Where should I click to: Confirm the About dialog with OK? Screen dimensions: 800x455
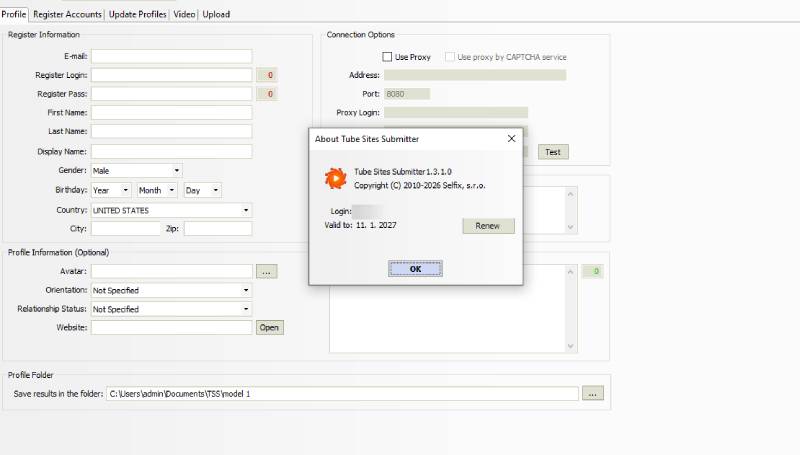point(415,269)
